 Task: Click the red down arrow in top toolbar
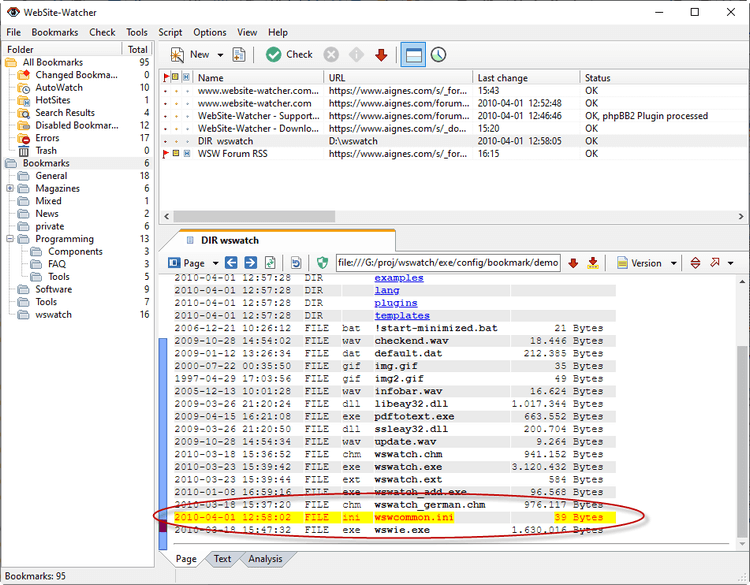click(381, 55)
